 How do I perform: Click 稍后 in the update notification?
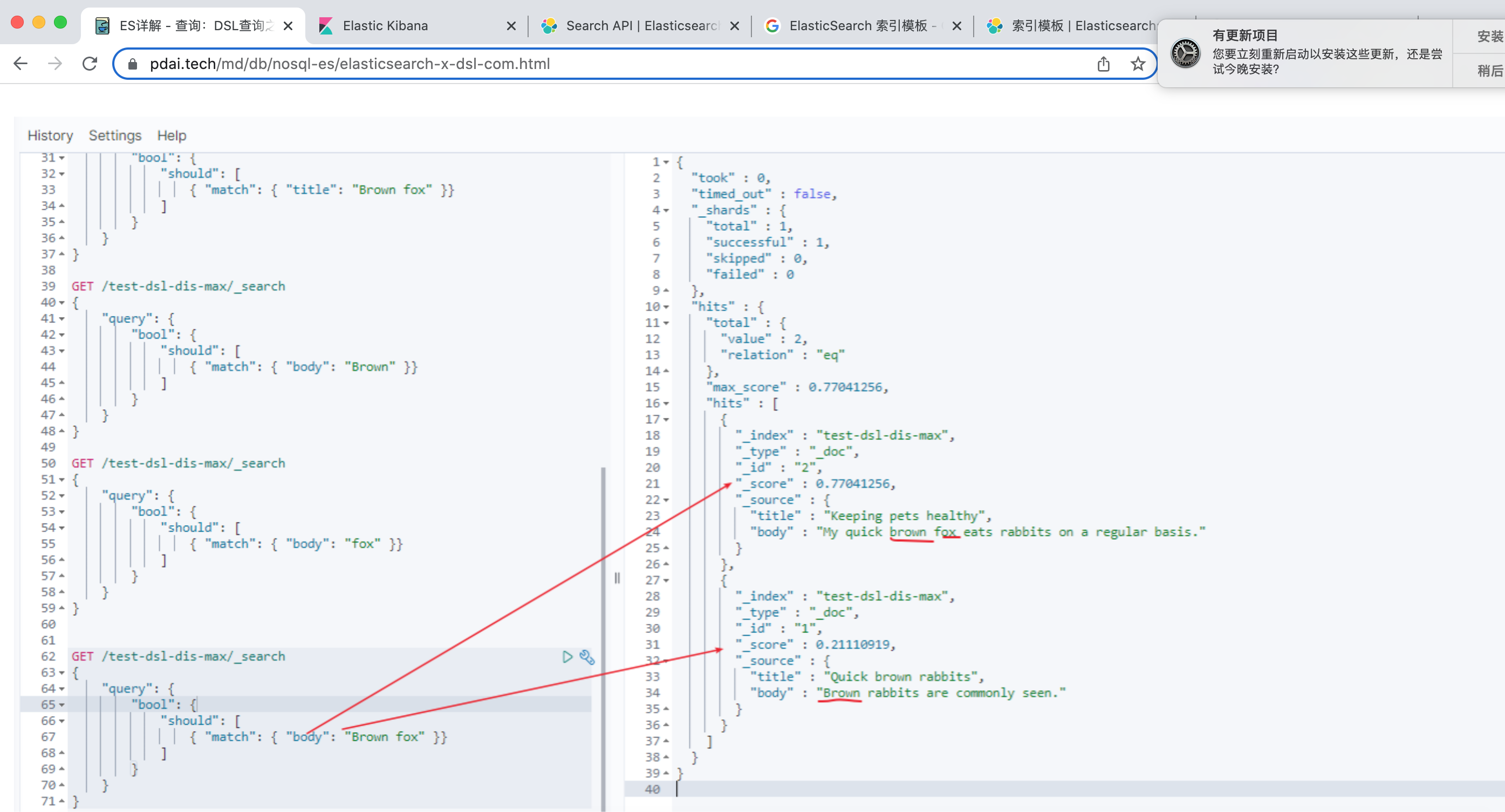pos(1489,71)
